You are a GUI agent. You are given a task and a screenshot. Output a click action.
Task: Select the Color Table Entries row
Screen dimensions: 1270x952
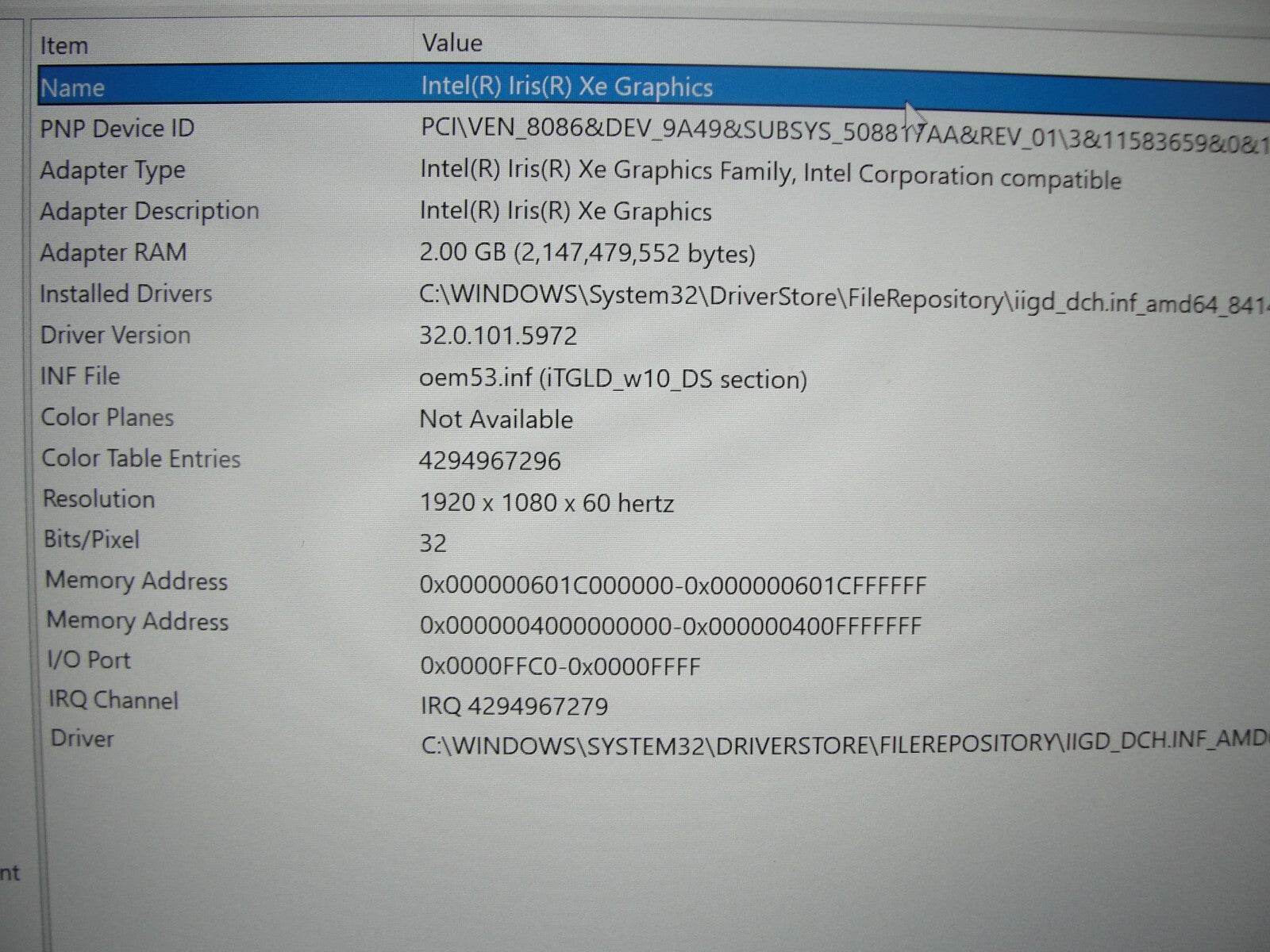coord(141,459)
